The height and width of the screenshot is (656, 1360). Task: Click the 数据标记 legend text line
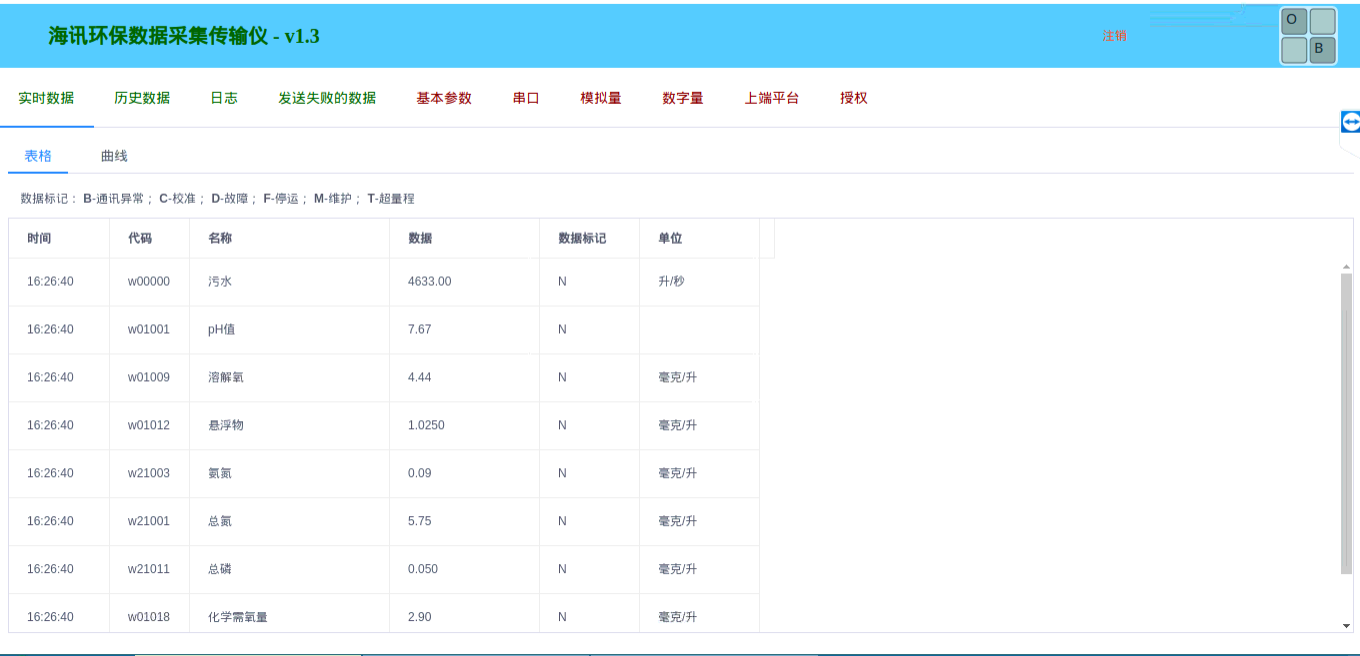[x=217, y=199]
